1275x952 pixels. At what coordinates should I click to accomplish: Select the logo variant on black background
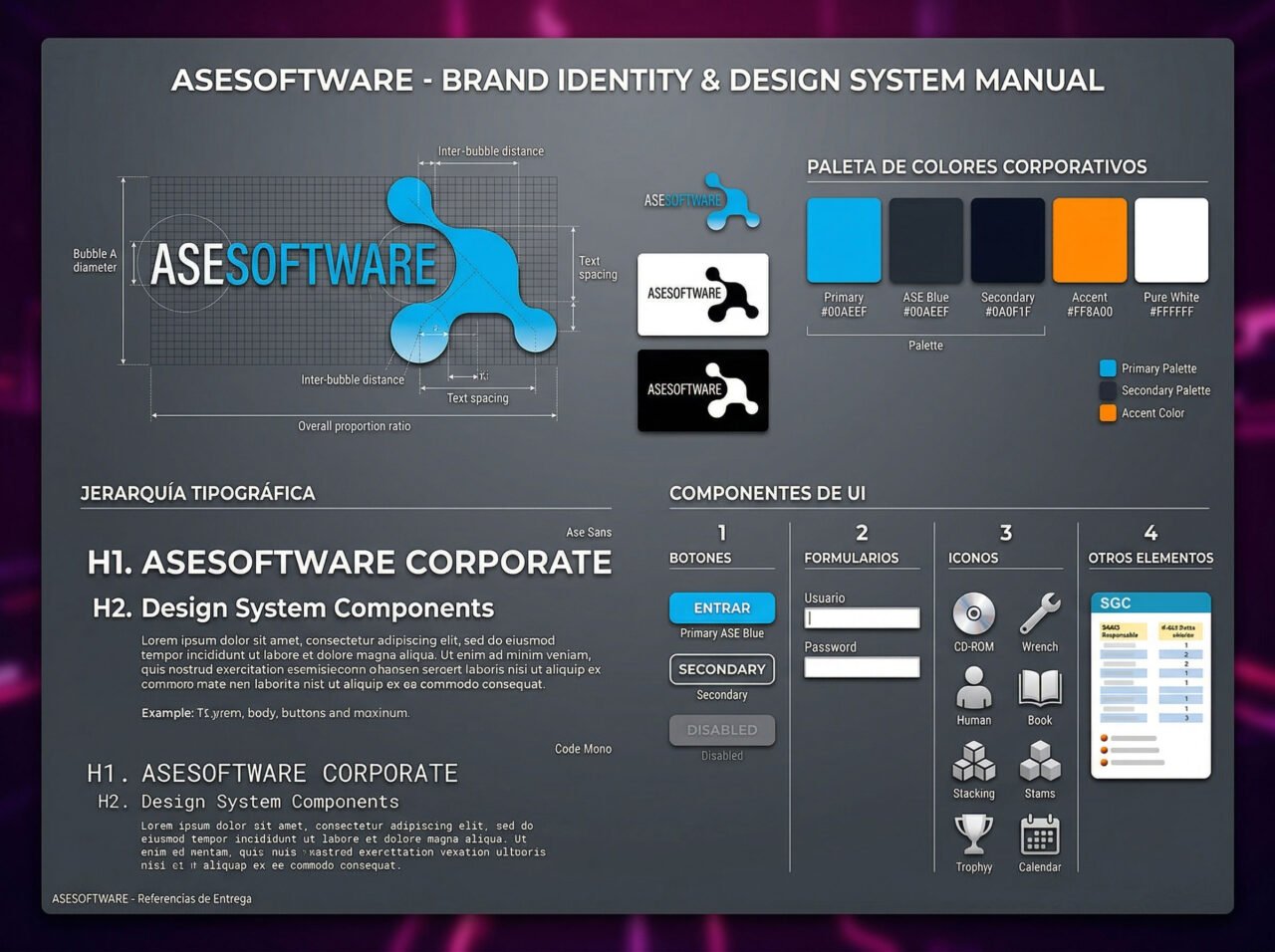[703, 390]
